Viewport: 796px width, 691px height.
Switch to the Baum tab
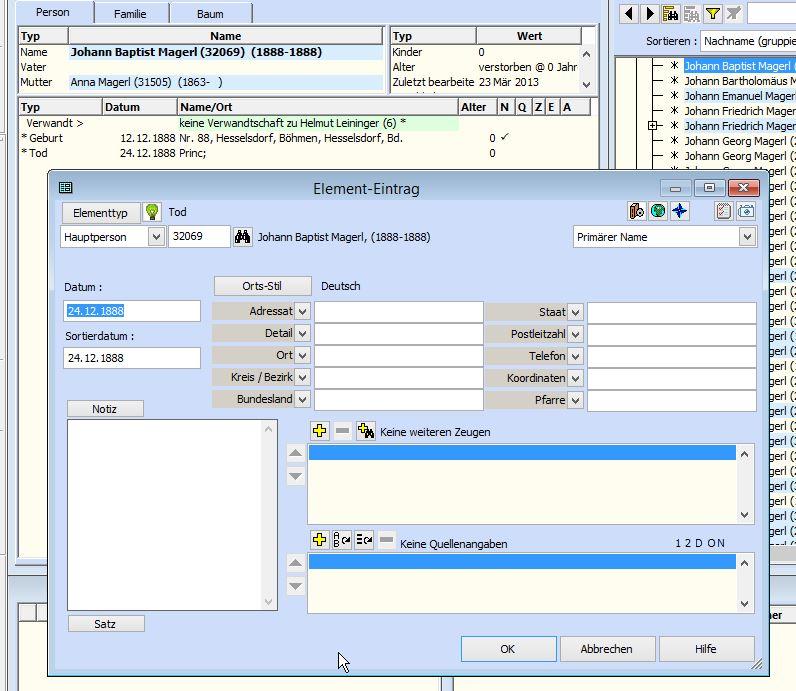coord(210,14)
